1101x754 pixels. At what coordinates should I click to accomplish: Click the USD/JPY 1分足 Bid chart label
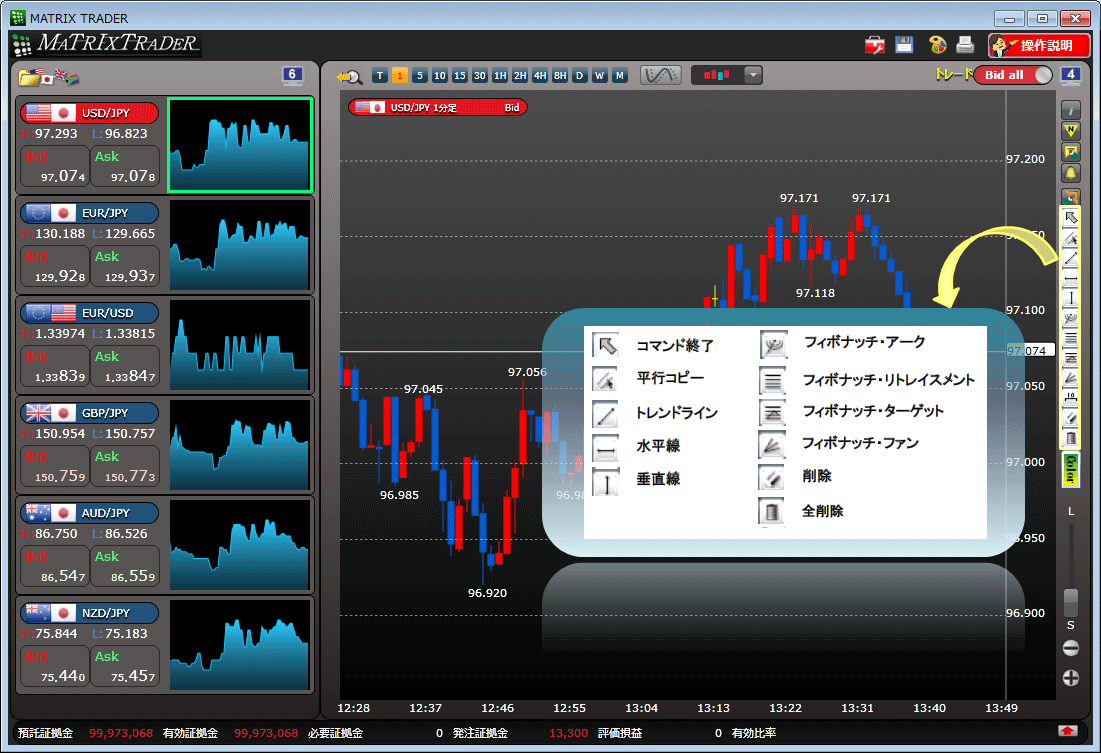(x=437, y=107)
